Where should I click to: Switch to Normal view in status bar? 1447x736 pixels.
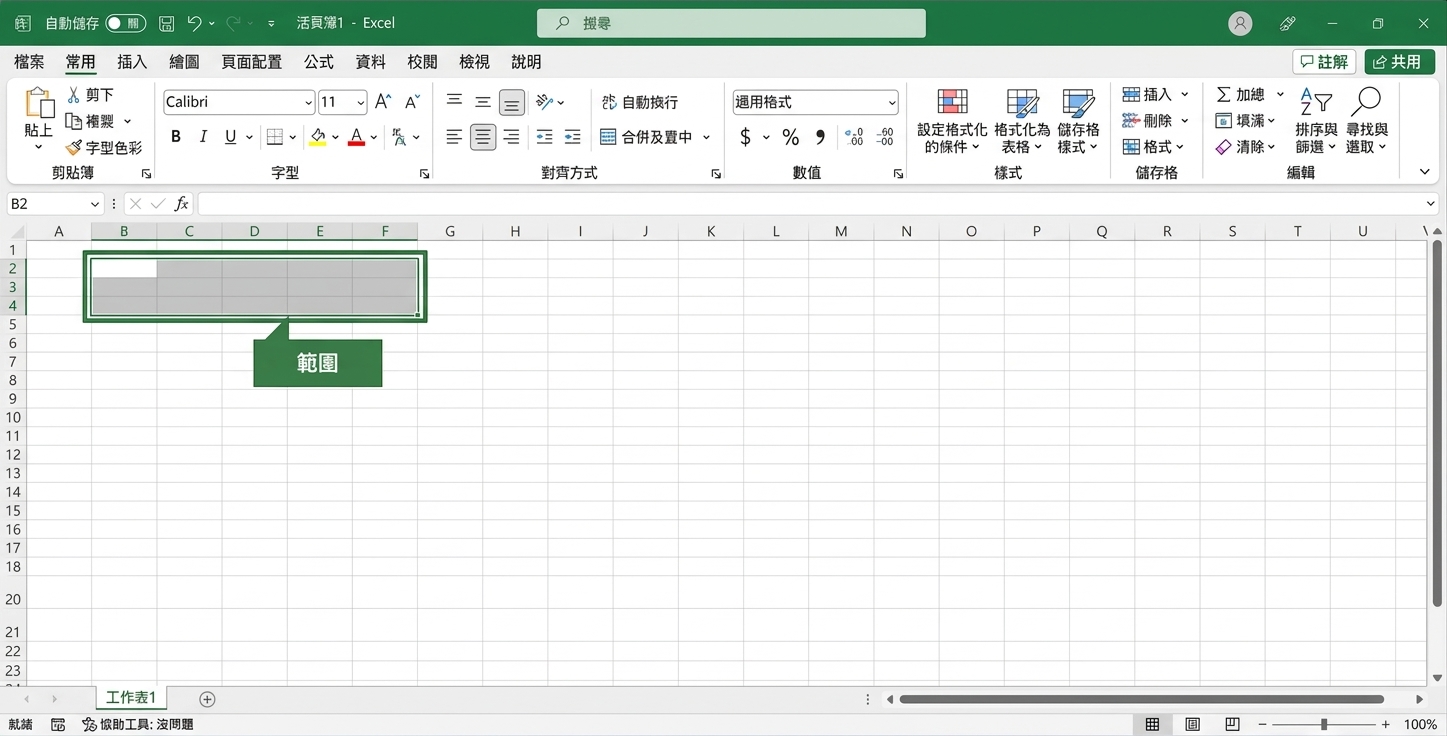pos(1153,724)
